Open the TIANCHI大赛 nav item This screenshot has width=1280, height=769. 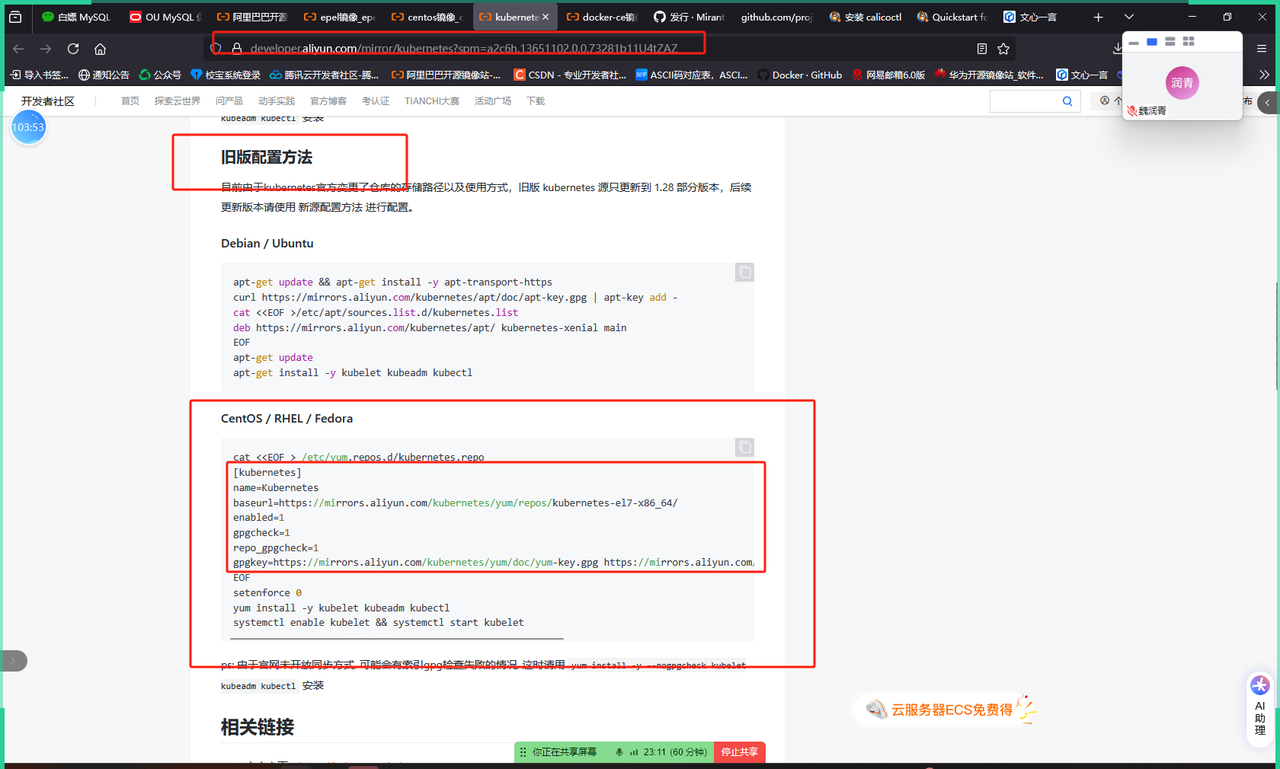coord(432,101)
